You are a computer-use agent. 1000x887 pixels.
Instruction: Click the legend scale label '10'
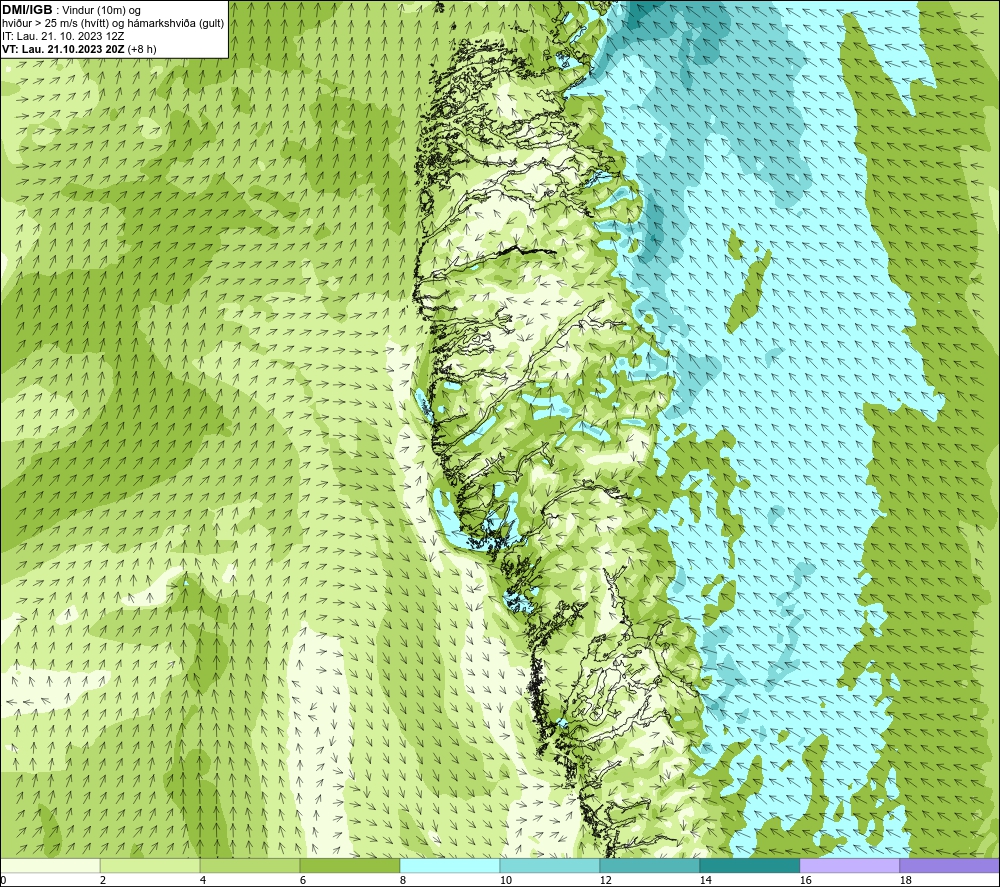pyautogui.click(x=505, y=881)
